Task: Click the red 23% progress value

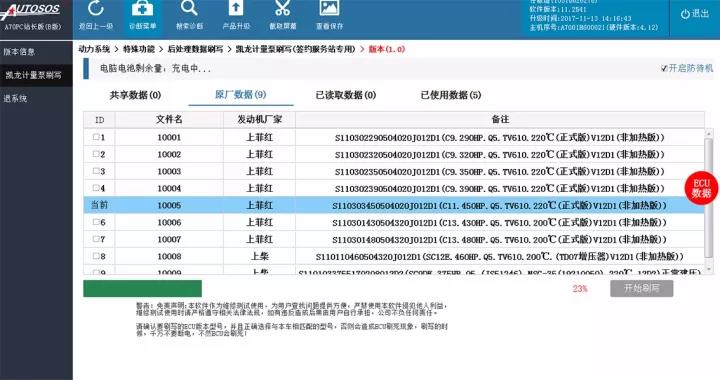Action: pyautogui.click(x=580, y=289)
